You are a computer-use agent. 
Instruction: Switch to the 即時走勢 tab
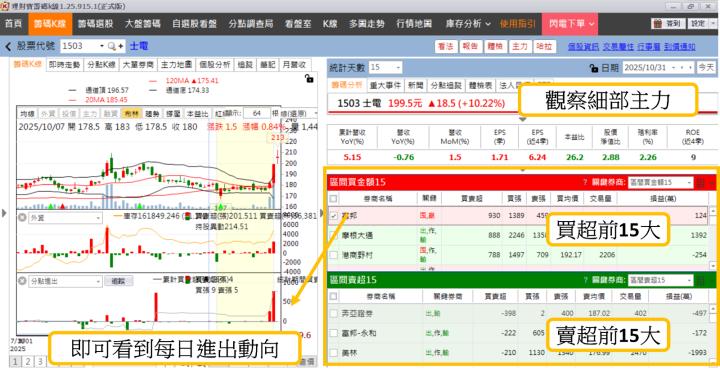click(x=65, y=65)
